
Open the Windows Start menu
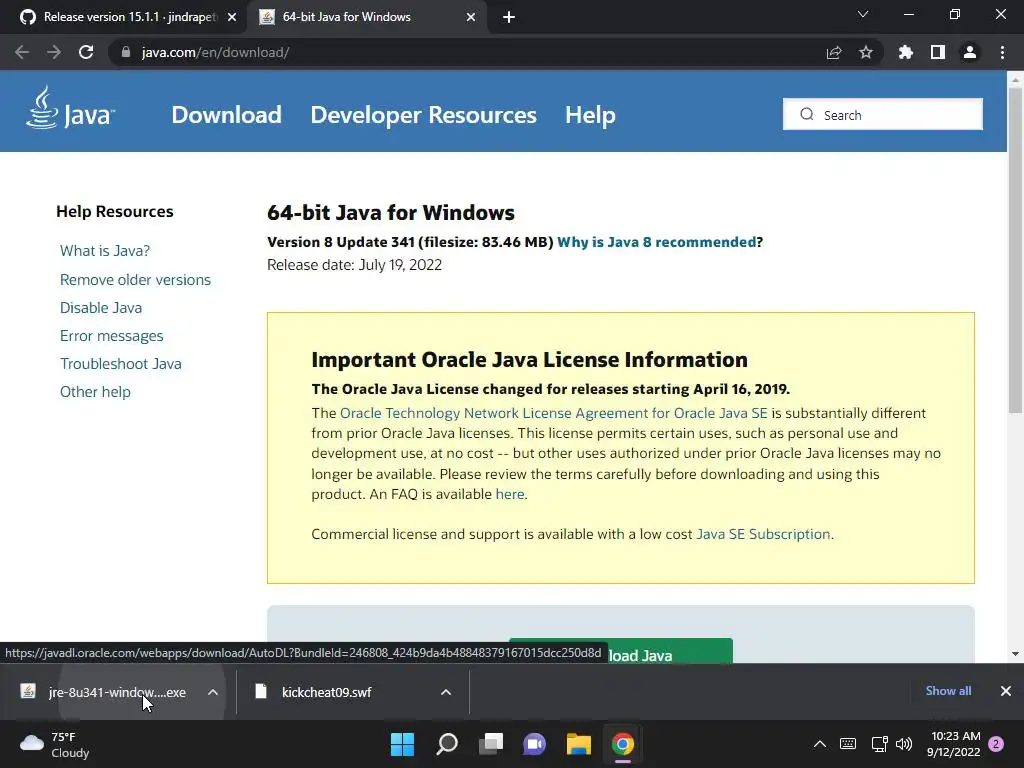(402, 744)
